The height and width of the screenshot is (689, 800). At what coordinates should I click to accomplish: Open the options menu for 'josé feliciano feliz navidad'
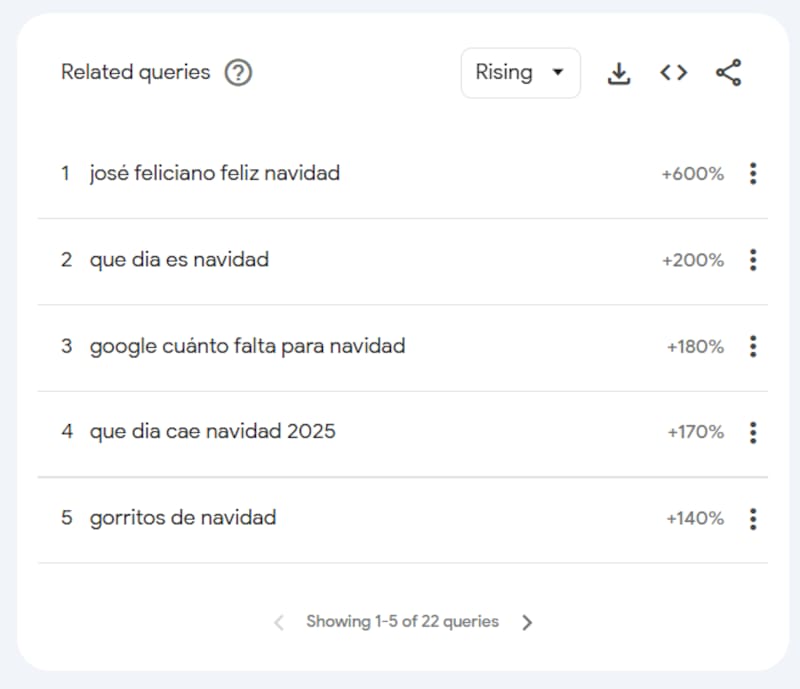[x=753, y=173]
